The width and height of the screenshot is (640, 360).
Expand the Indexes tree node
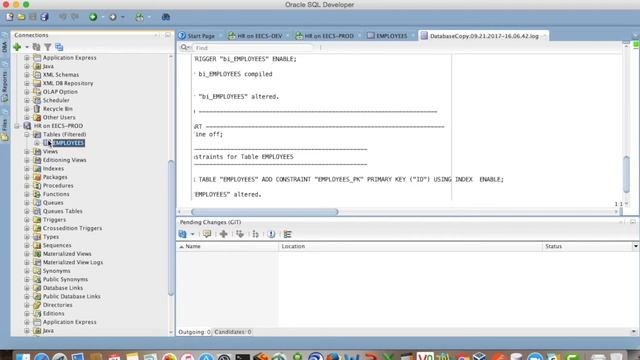27,169
